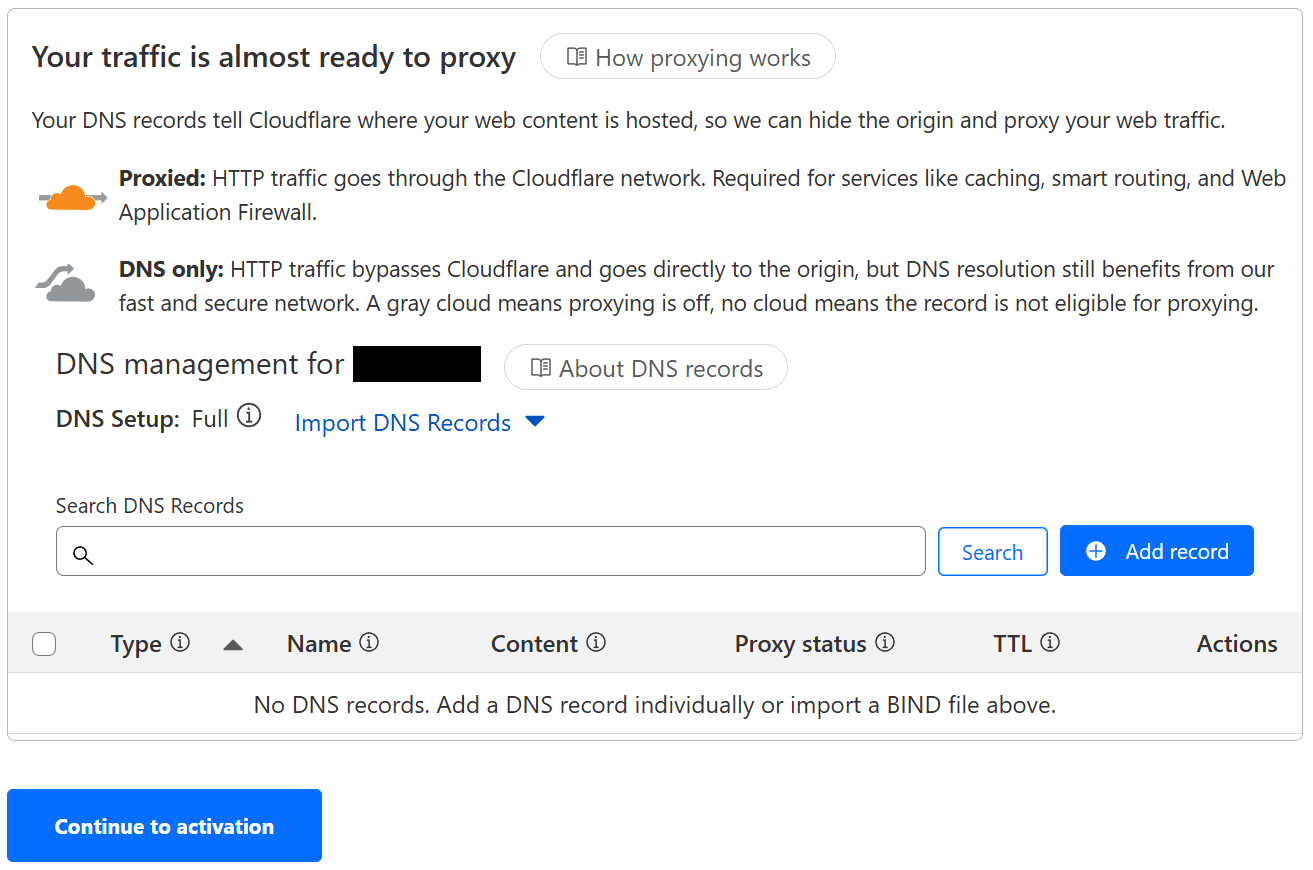Expand the Import DNS Records dropdown
This screenshot has width=1313, height=870.
point(536,422)
